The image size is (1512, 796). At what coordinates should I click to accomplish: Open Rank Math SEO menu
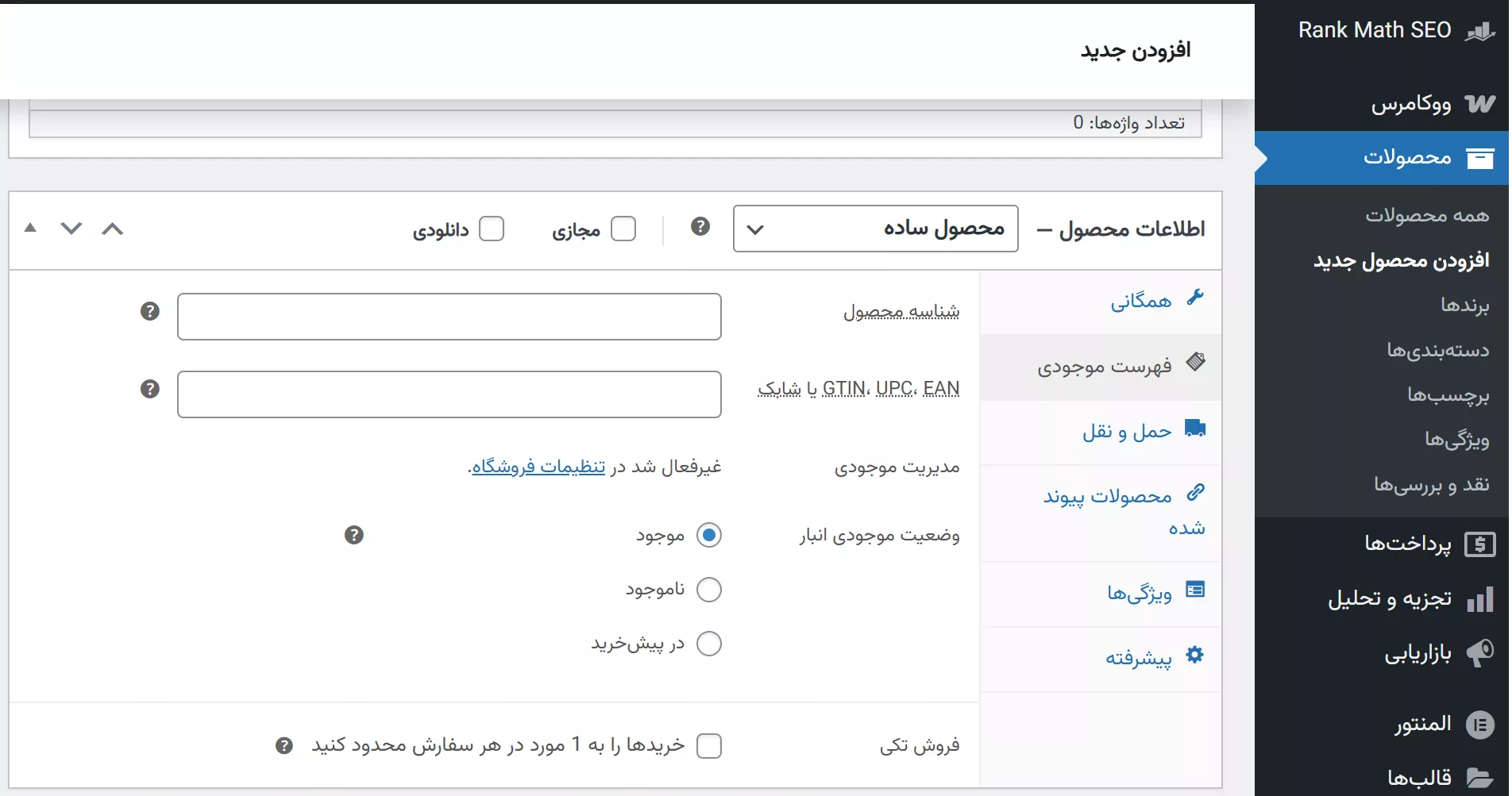(1375, 30)
